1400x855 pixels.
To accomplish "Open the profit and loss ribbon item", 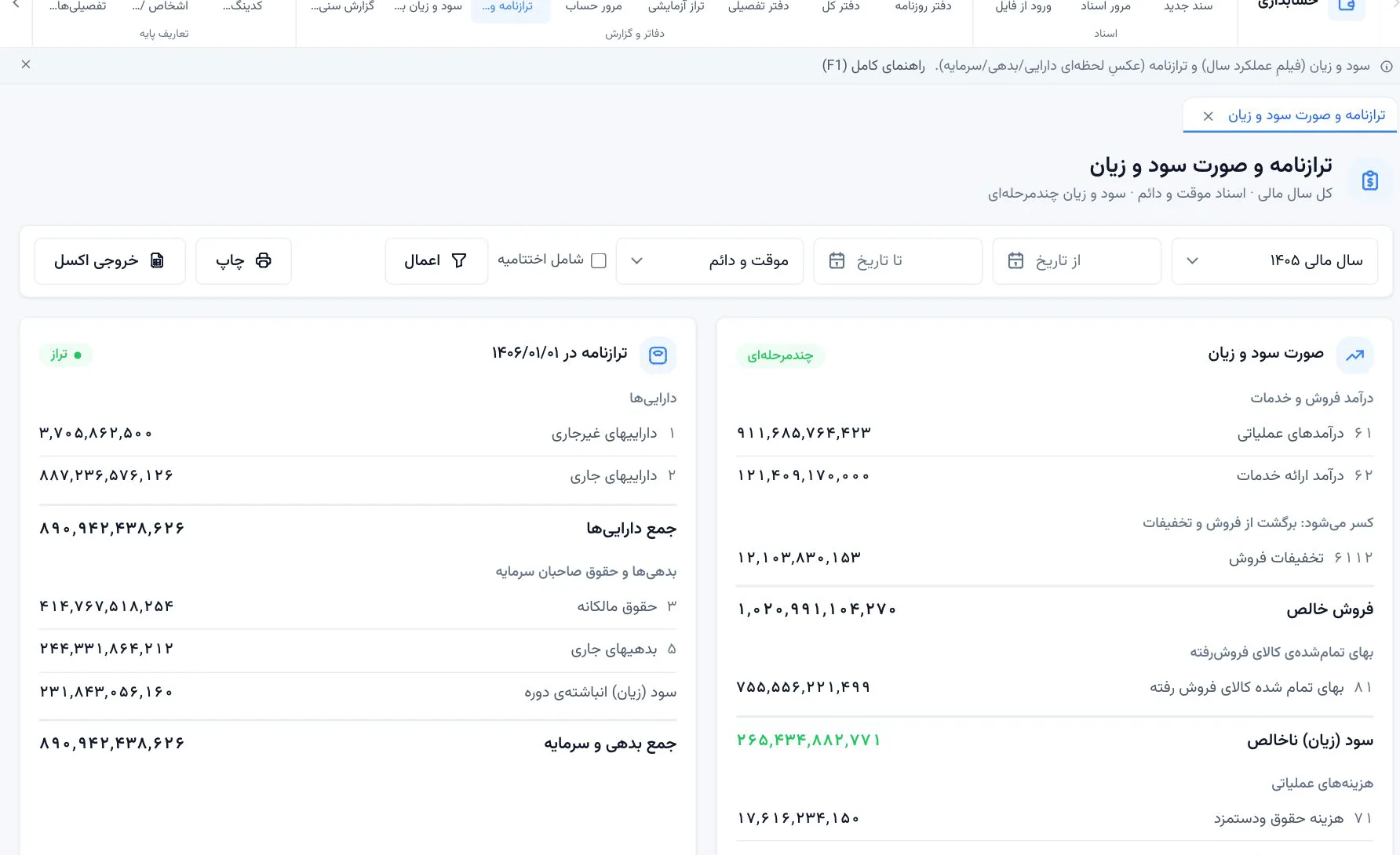I will (428, 7).
